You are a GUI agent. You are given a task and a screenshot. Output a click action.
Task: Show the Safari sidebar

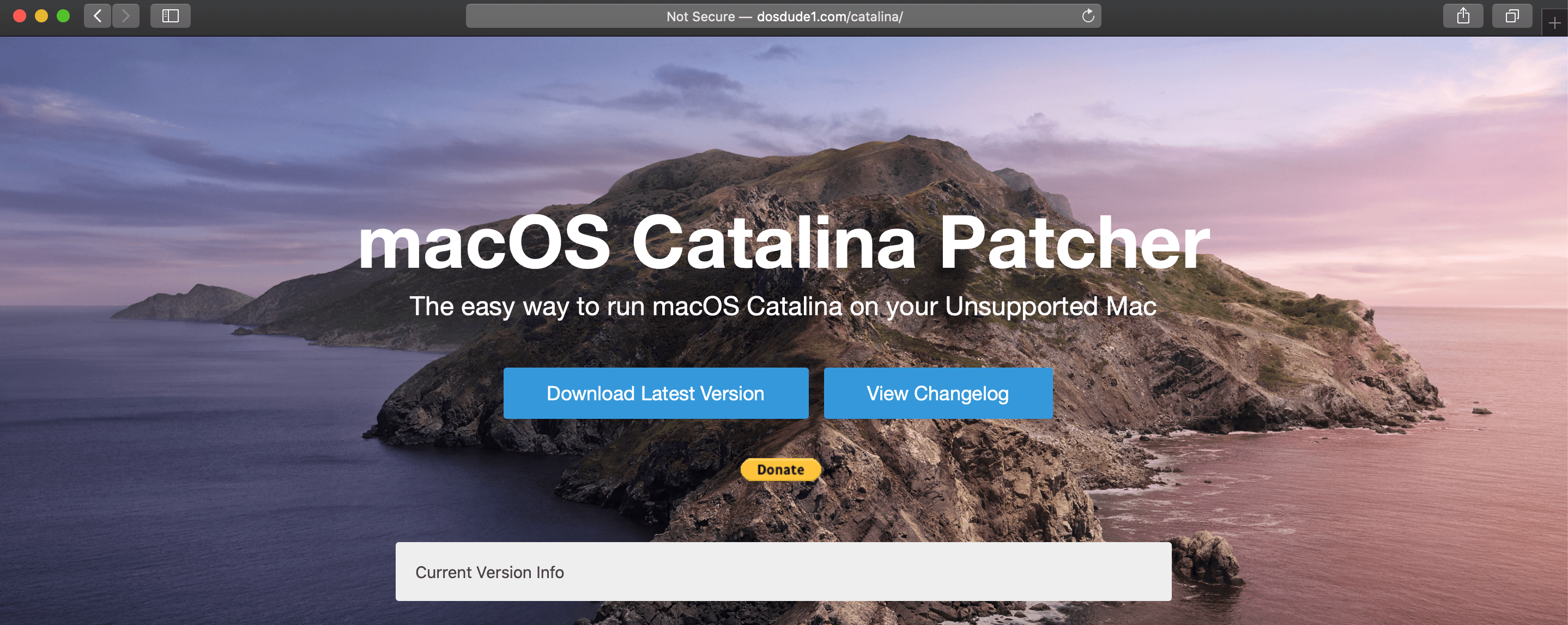coord(171,16)
